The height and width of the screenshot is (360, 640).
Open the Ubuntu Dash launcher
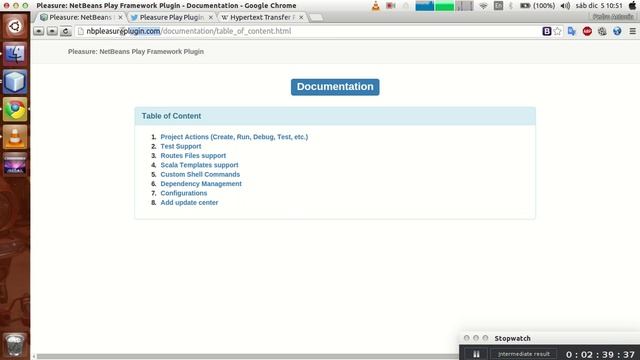coord(15,27)
